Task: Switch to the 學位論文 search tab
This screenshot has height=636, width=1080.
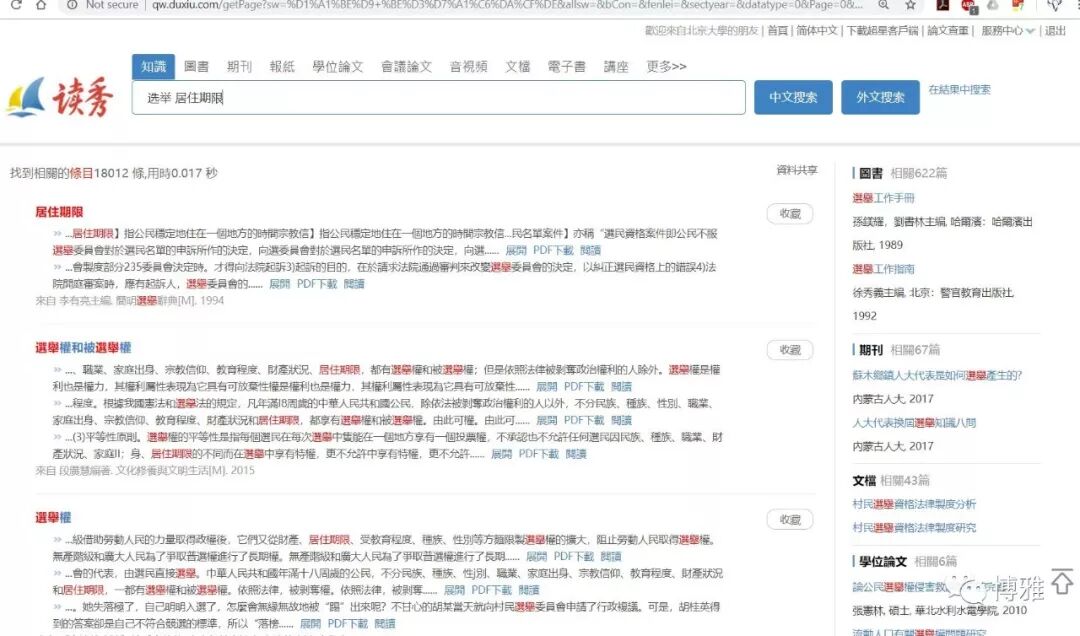Action: pyautogui.click(x=338, y=67)
